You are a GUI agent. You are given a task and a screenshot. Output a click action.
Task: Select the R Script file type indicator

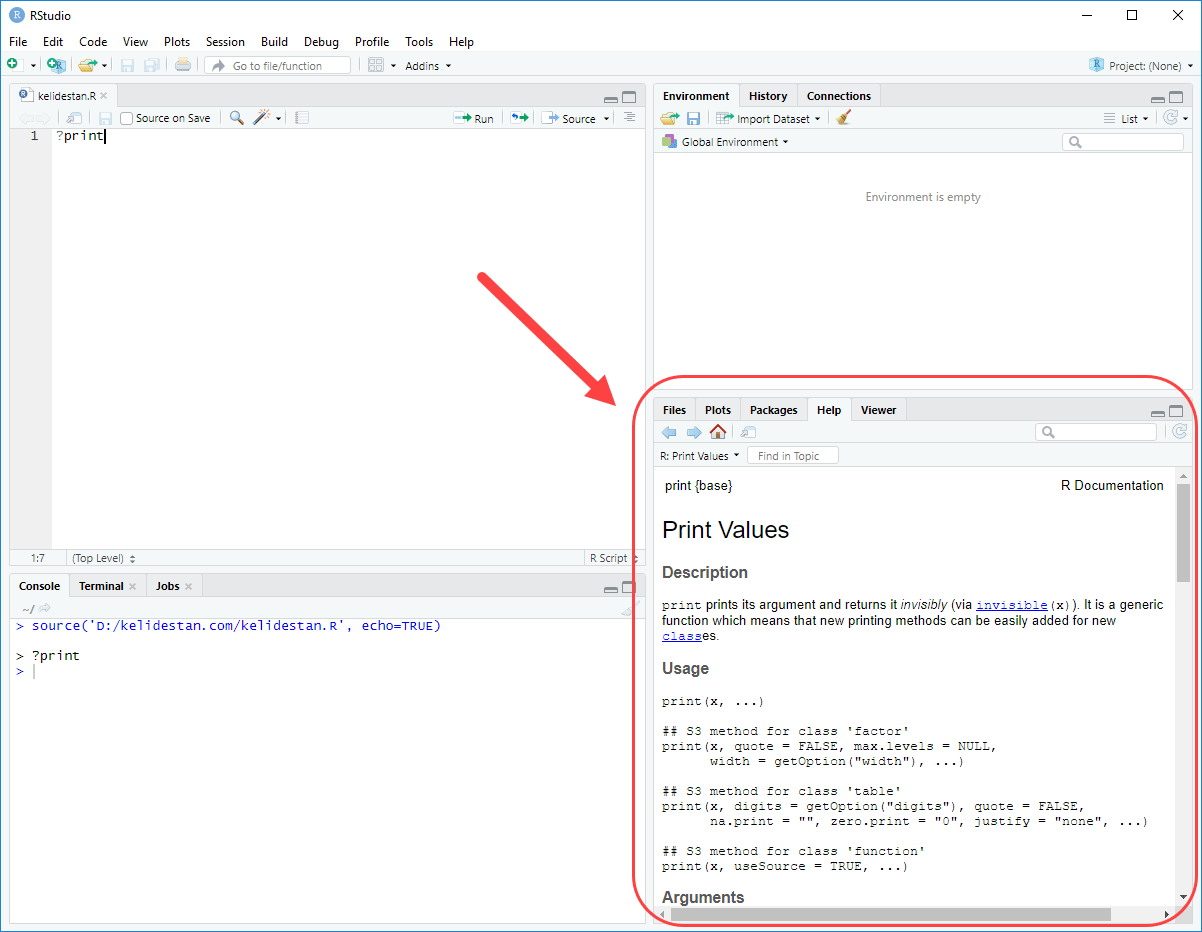(613, 558)
